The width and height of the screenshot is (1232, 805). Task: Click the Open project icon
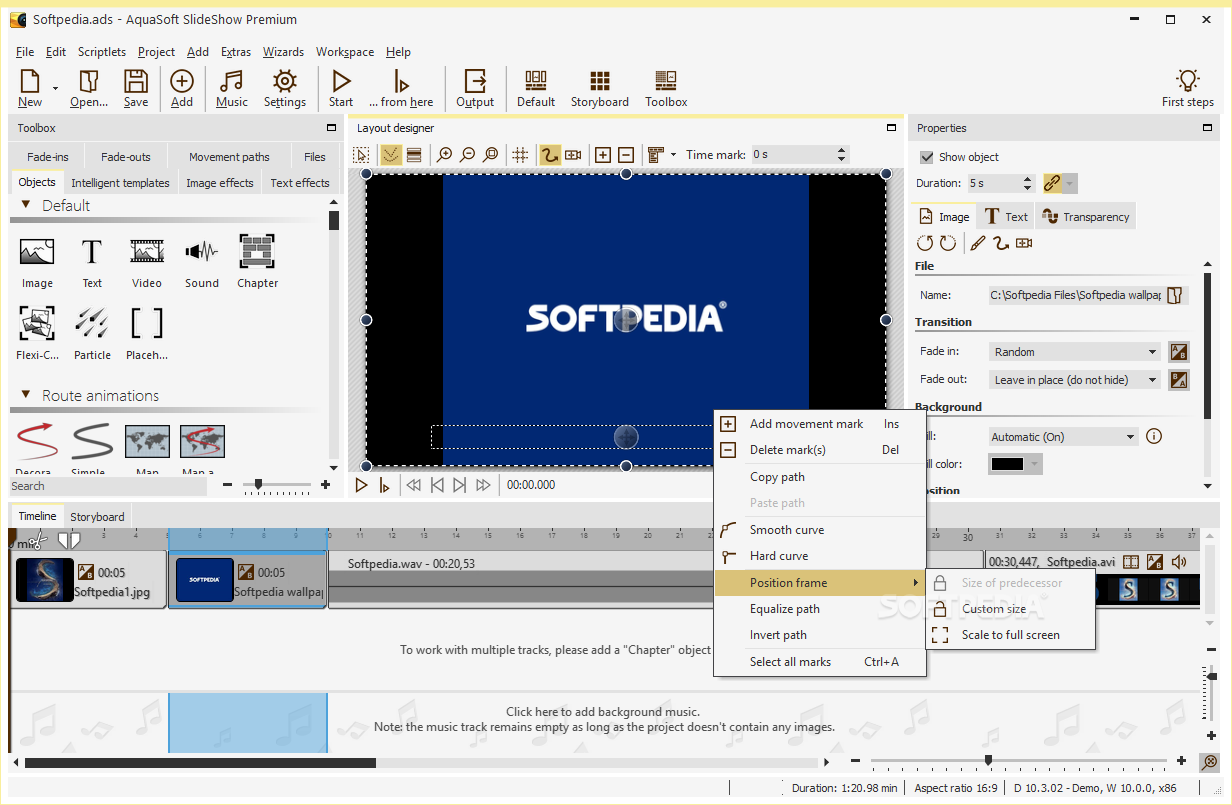(x=89, y=88)
